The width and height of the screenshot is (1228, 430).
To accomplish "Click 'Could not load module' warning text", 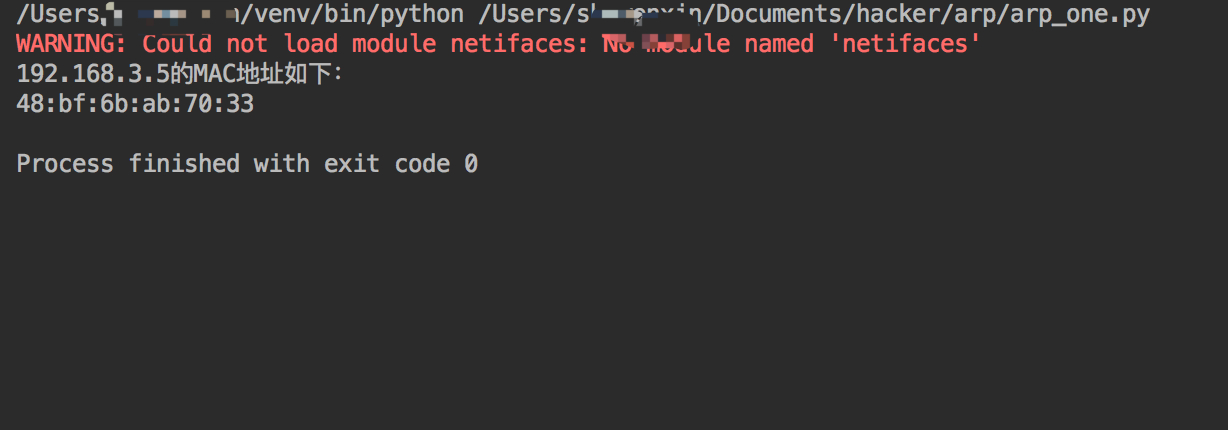I will point(289,44).
